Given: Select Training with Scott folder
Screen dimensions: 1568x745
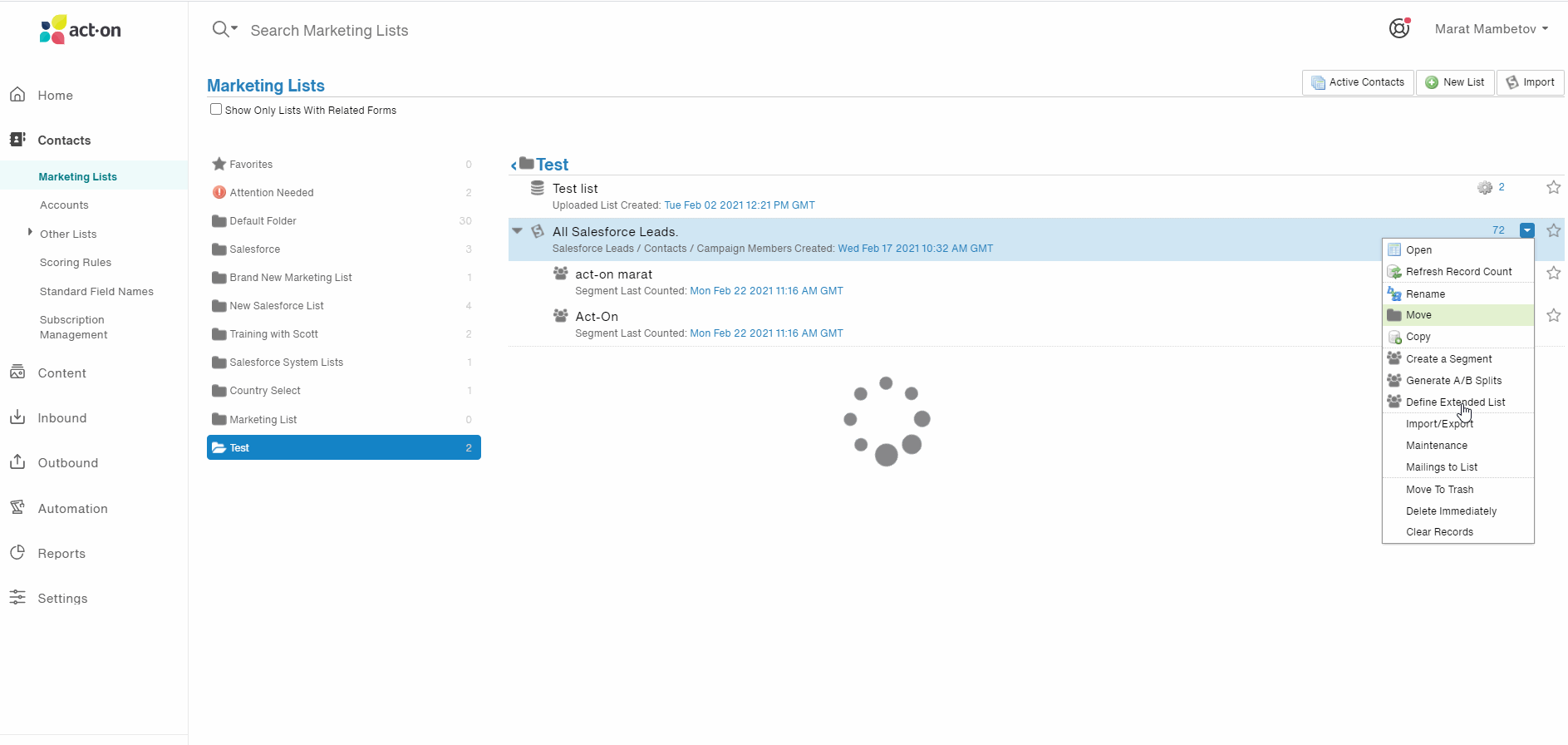Looking at the screenshot, I should pyautogui.click(x=343, y=334).
